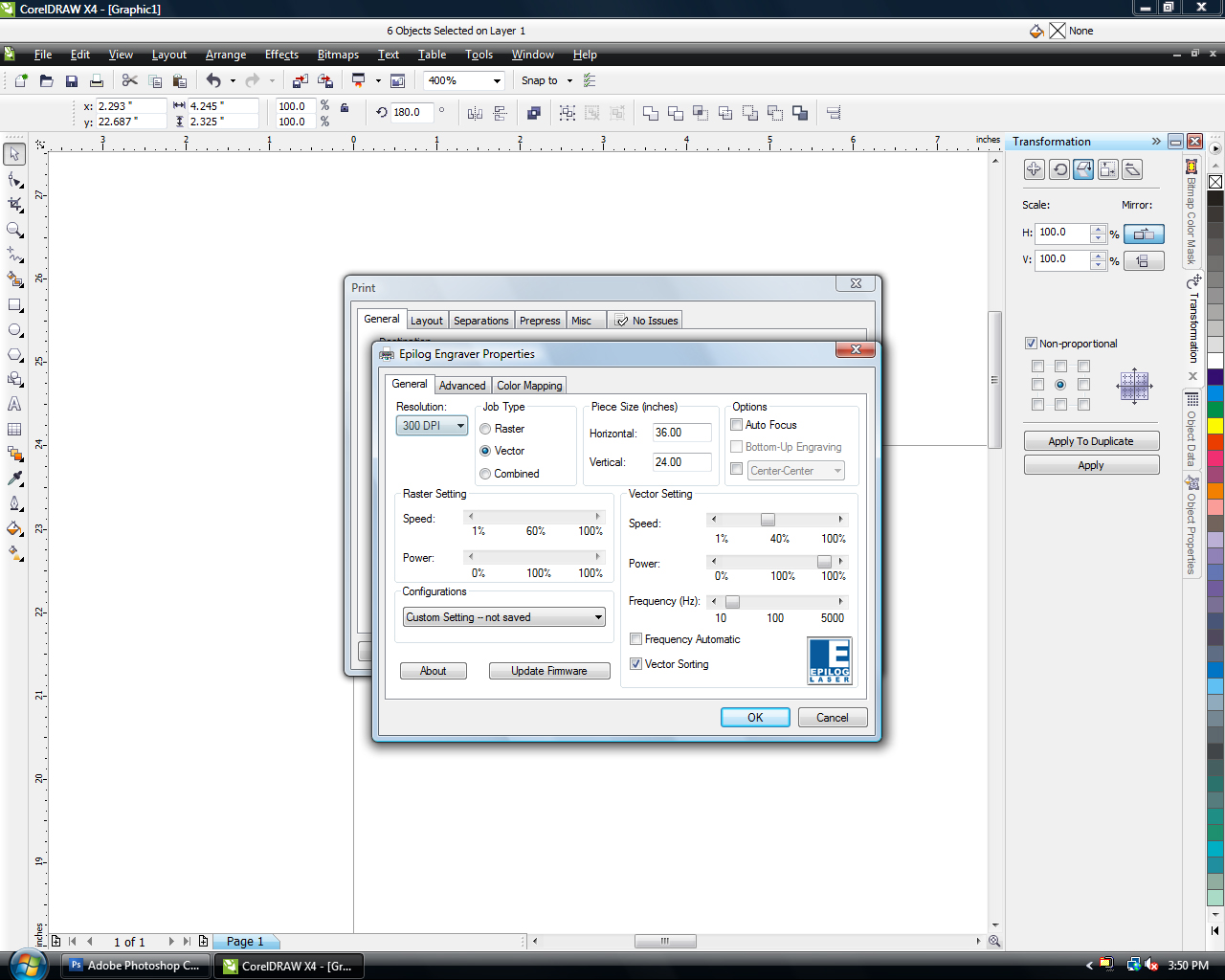Increase the Scale V value stepper
Viewport: 1225px width, 980px height.
point(1098,256)
